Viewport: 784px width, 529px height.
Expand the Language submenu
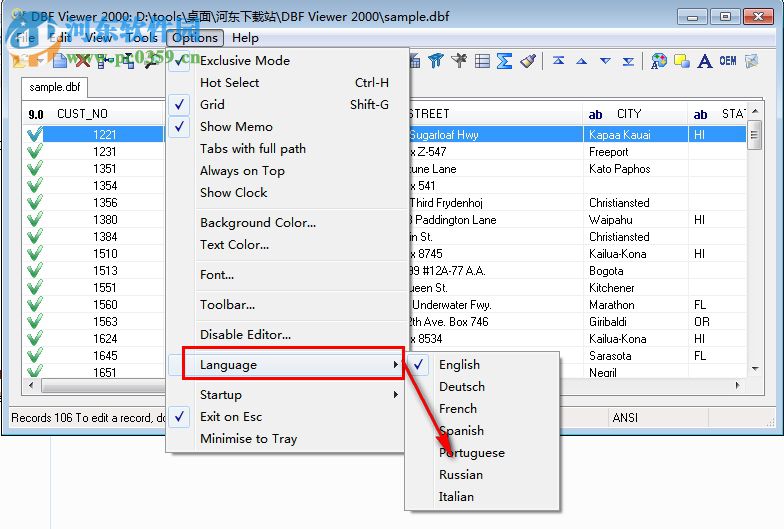click(286, 364)
